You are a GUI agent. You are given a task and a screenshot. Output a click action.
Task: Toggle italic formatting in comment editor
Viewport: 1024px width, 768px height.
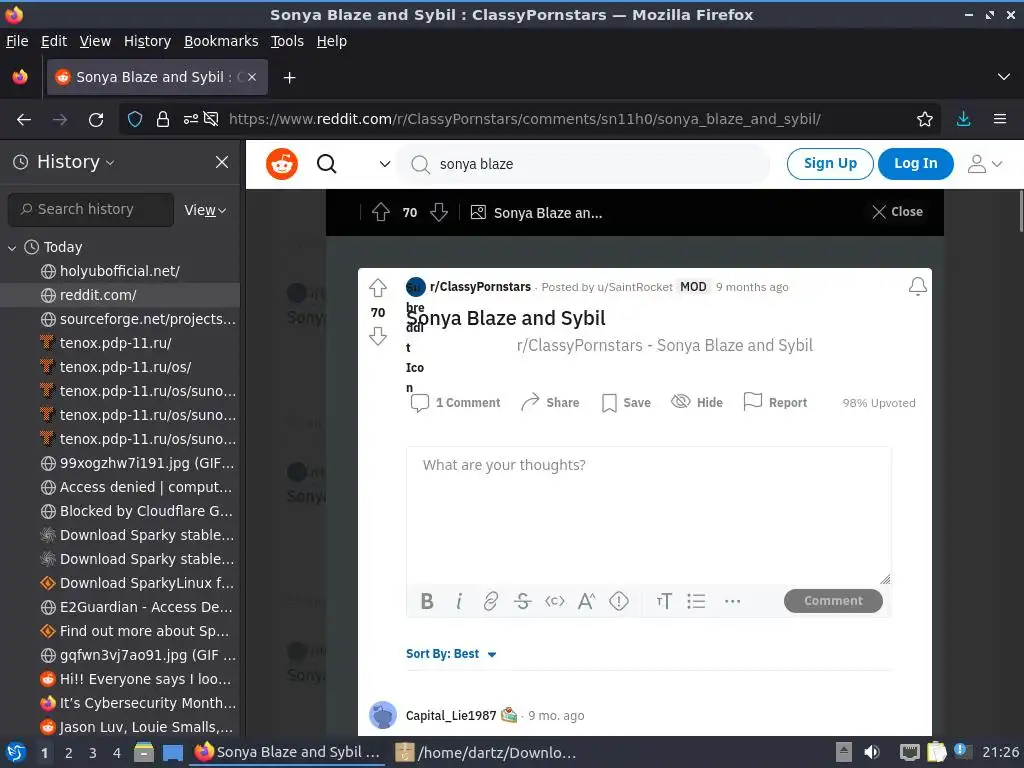[x=459, y=601]
